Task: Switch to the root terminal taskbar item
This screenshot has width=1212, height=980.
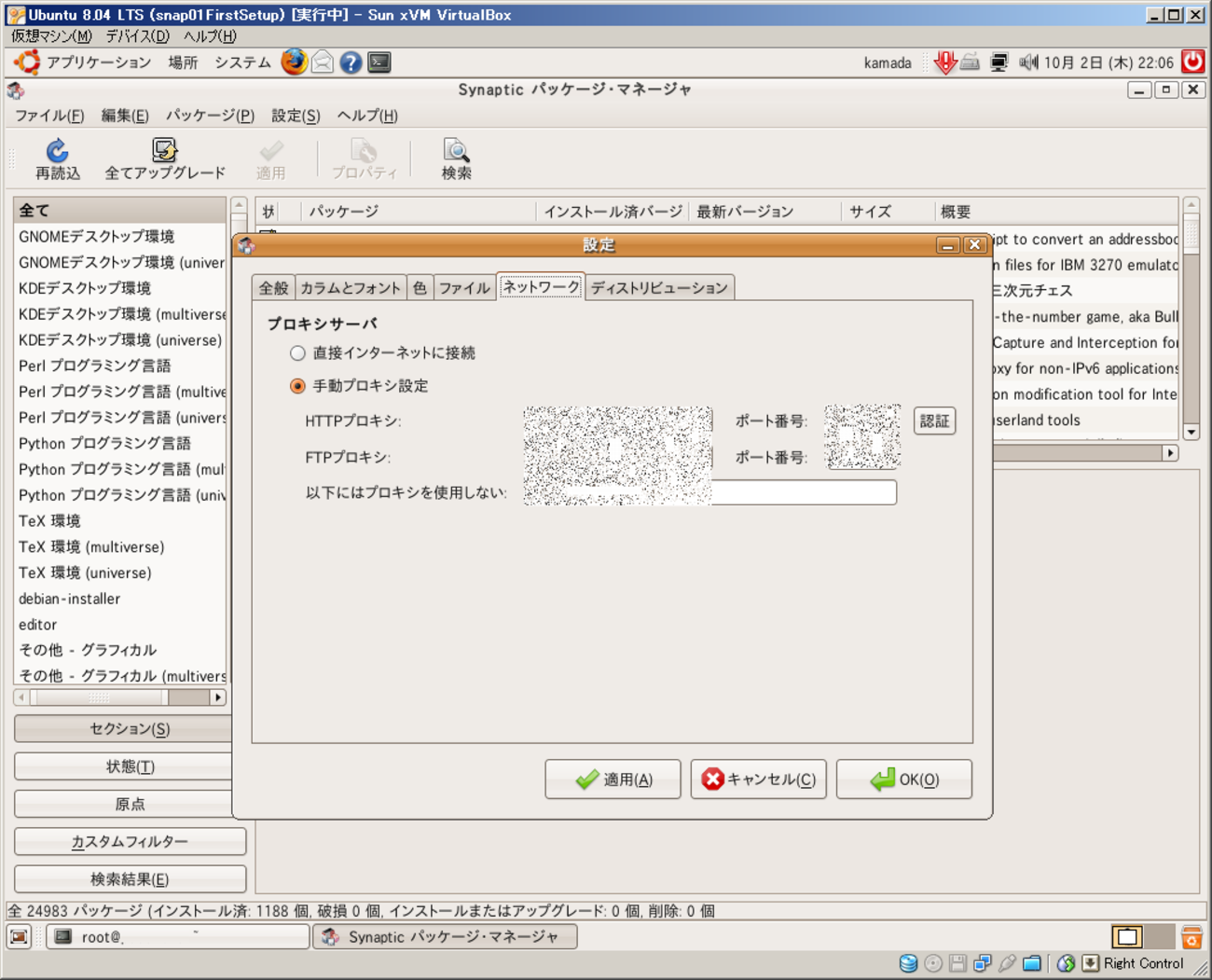Action: (178, 937)
